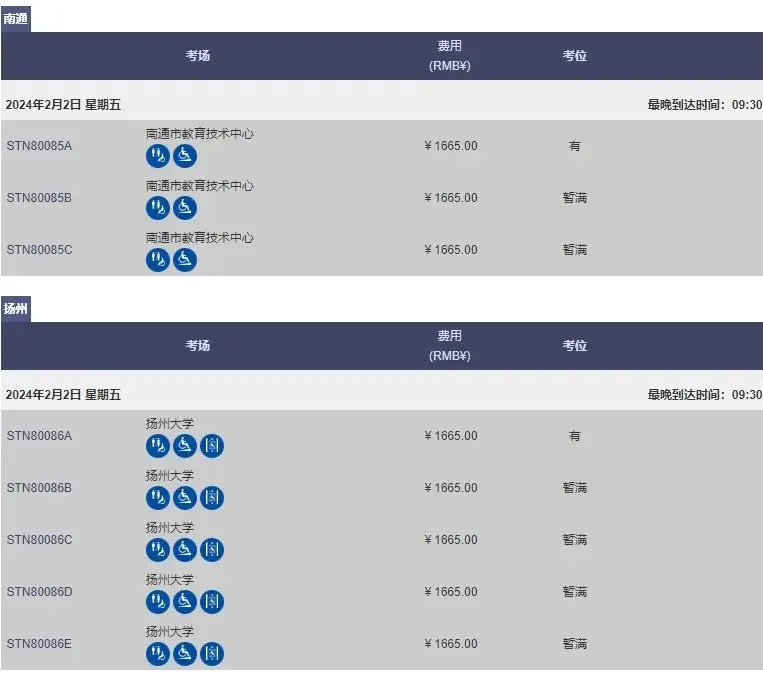763x673 pixels.
Task: Open test center code STN80086E
Action: click(39, 644)
